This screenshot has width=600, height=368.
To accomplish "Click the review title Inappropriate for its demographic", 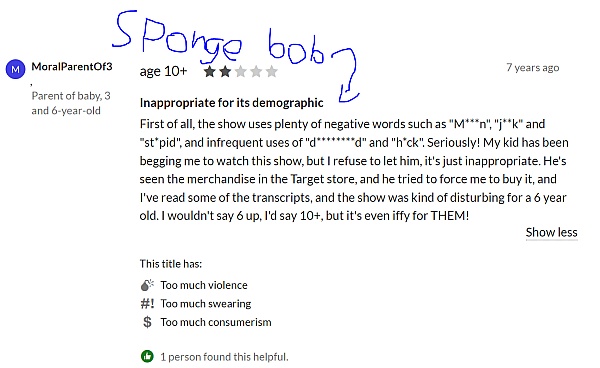I will point(232,103).
